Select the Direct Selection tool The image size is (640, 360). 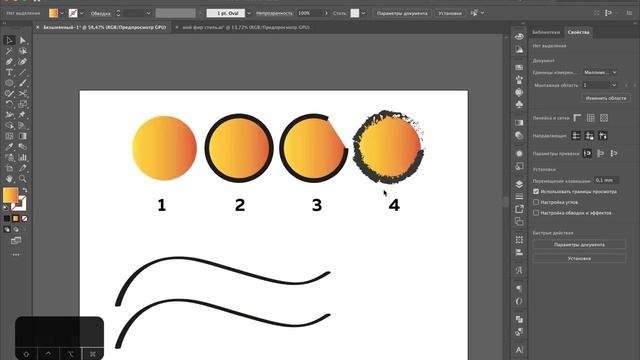pyautogui.click(x=22, y=40)
